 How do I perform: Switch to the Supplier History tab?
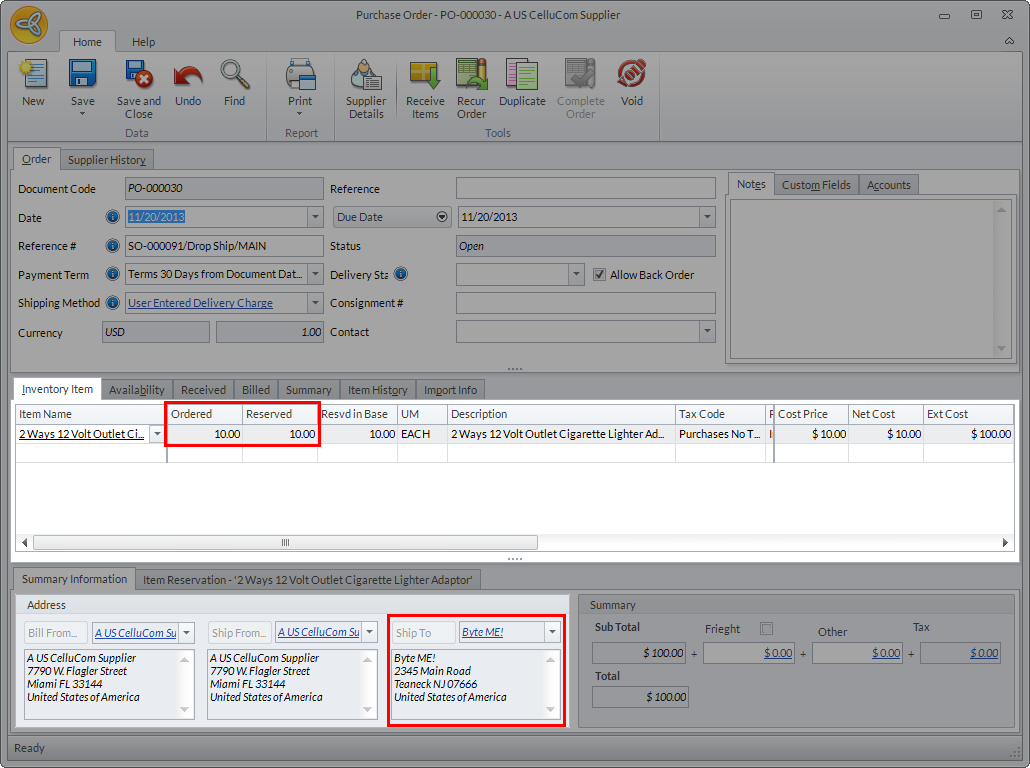tap(107, 160)
